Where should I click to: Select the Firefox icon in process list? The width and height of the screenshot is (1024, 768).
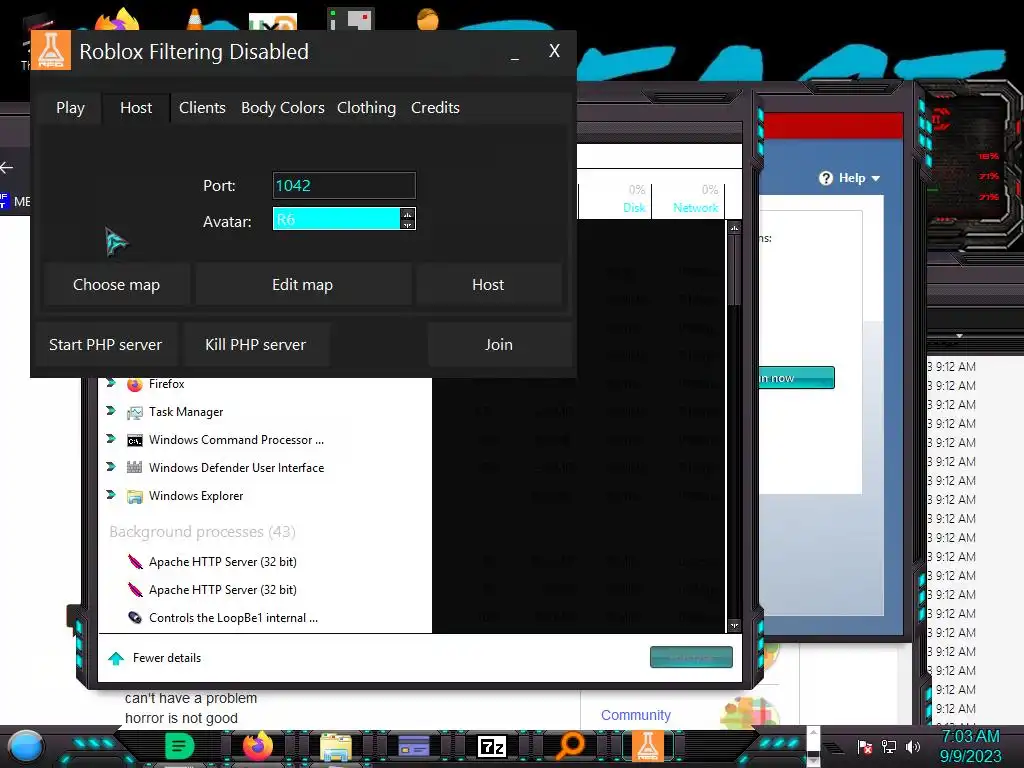135,384
